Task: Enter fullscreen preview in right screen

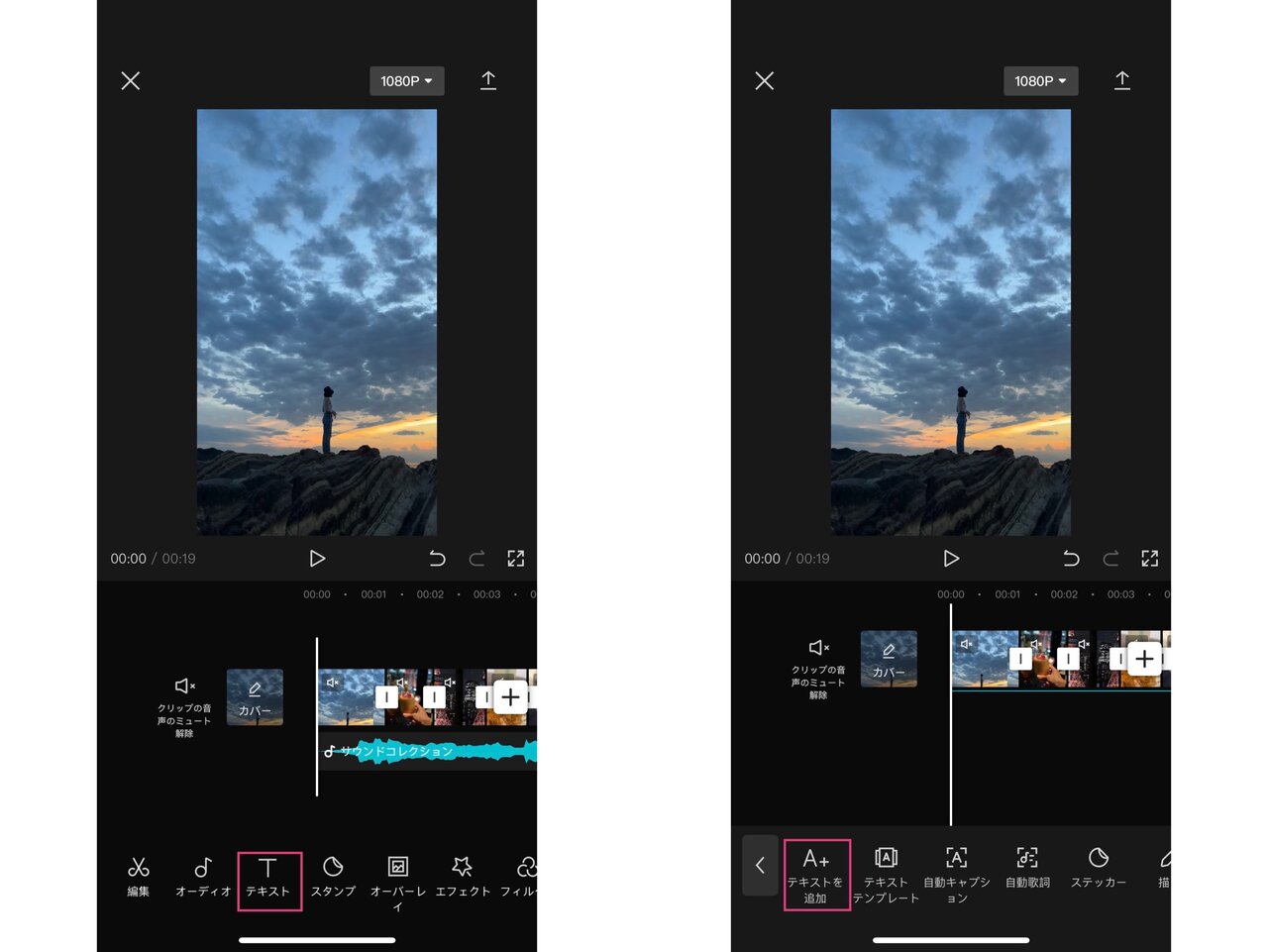Action: (1150, 559)
